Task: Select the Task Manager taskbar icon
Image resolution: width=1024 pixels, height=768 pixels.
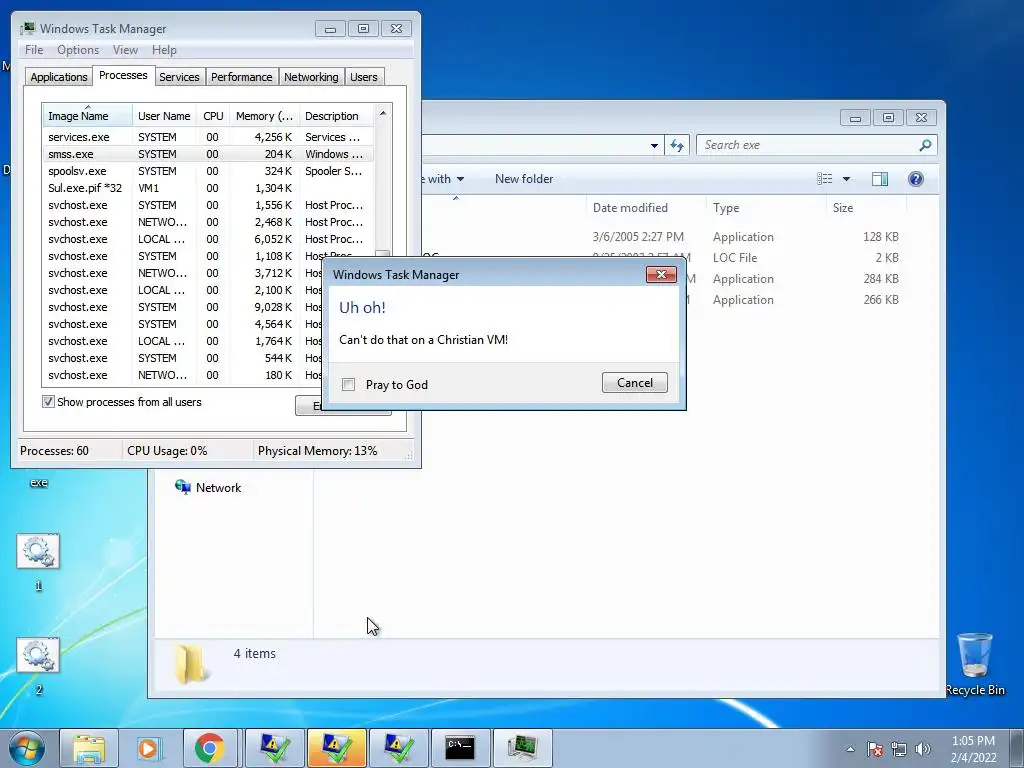Action: click(x=522, y=748)
